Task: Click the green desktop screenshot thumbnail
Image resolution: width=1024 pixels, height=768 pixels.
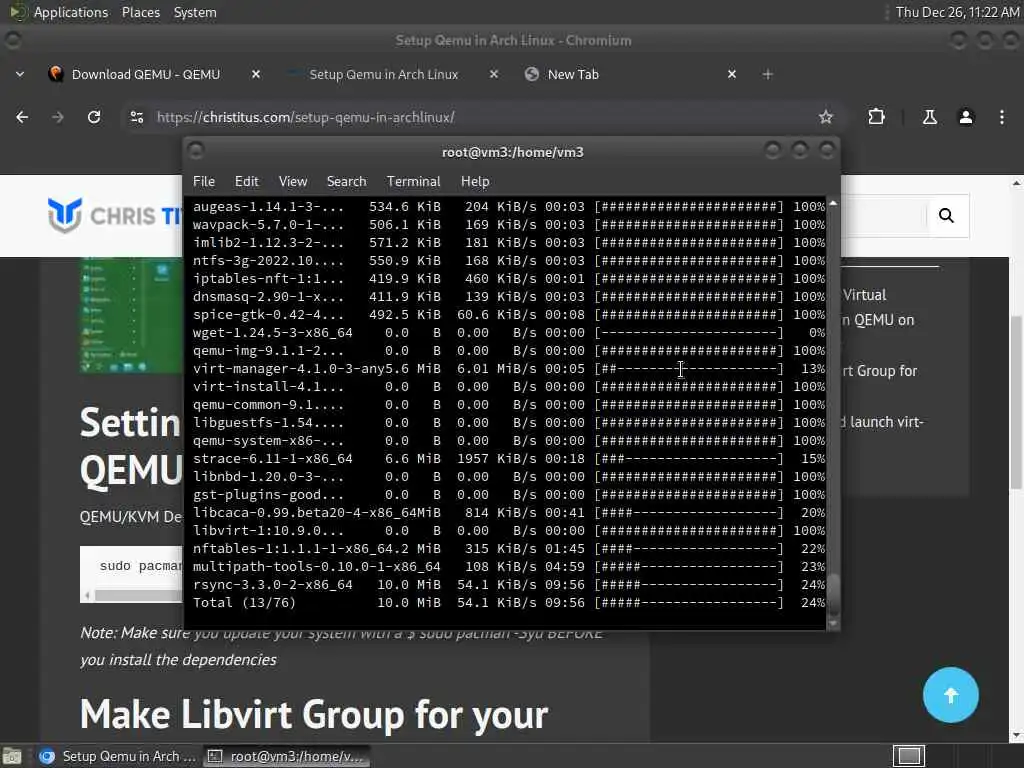Action: point(131,316)
